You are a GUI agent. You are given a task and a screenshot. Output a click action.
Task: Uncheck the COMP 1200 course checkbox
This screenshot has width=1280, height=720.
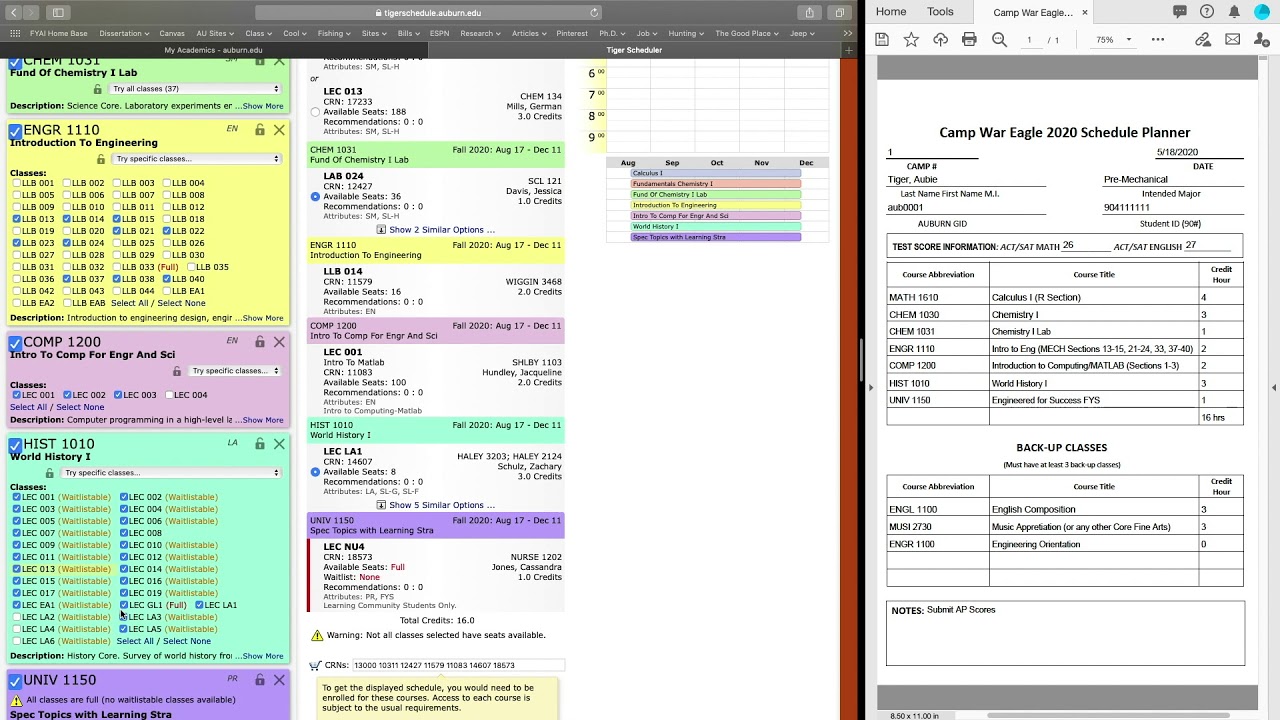click(15, 343)
